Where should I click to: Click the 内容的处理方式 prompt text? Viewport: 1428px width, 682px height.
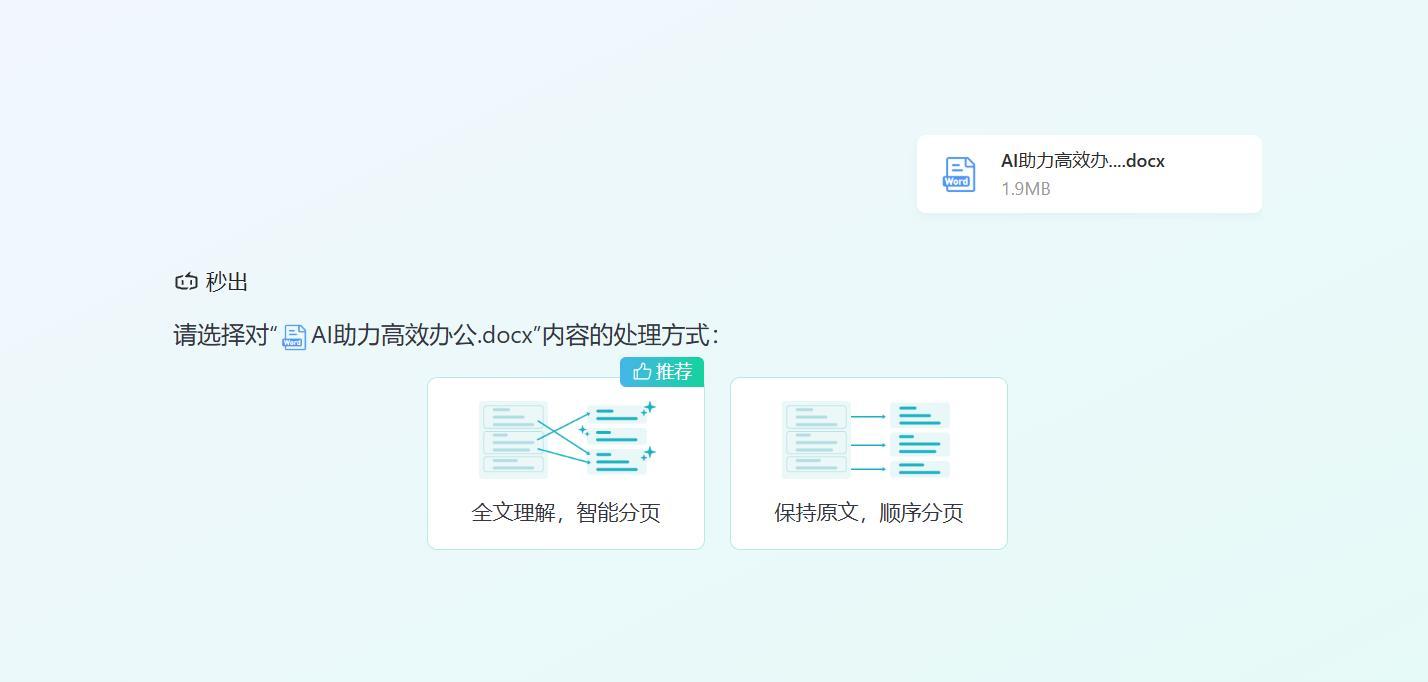pos(626,335)
